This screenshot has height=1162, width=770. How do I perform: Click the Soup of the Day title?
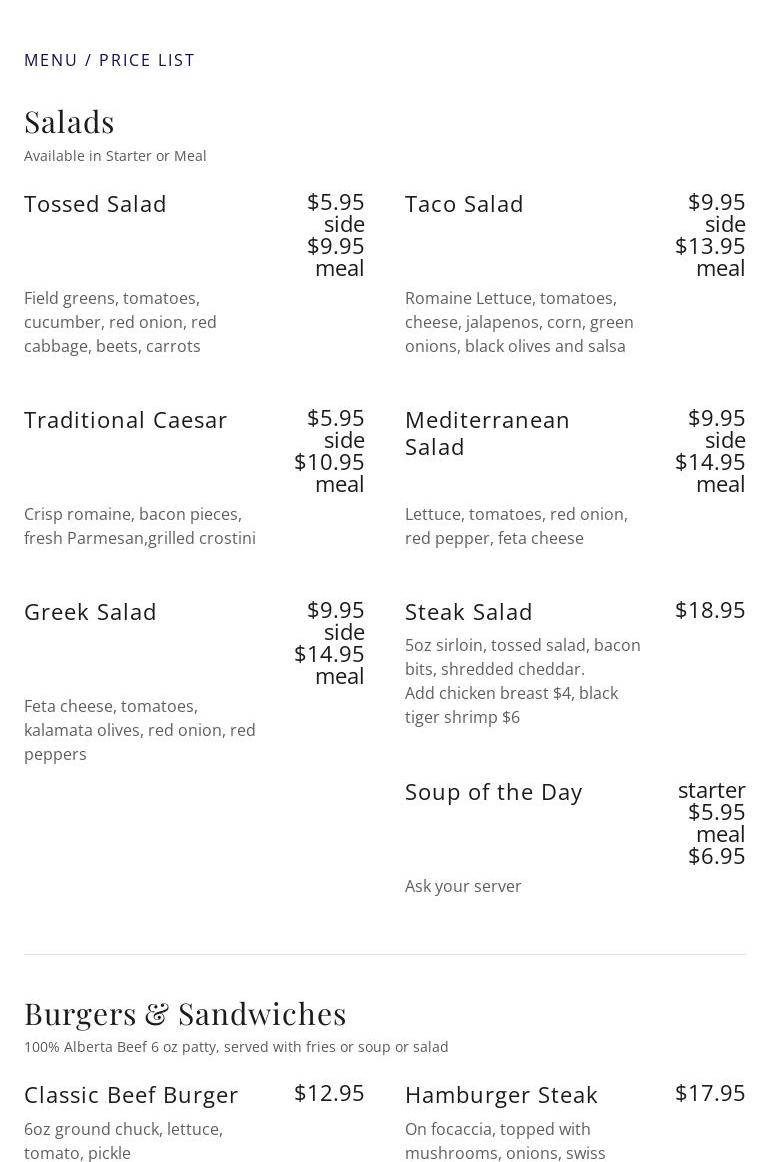tap(493, 792)
